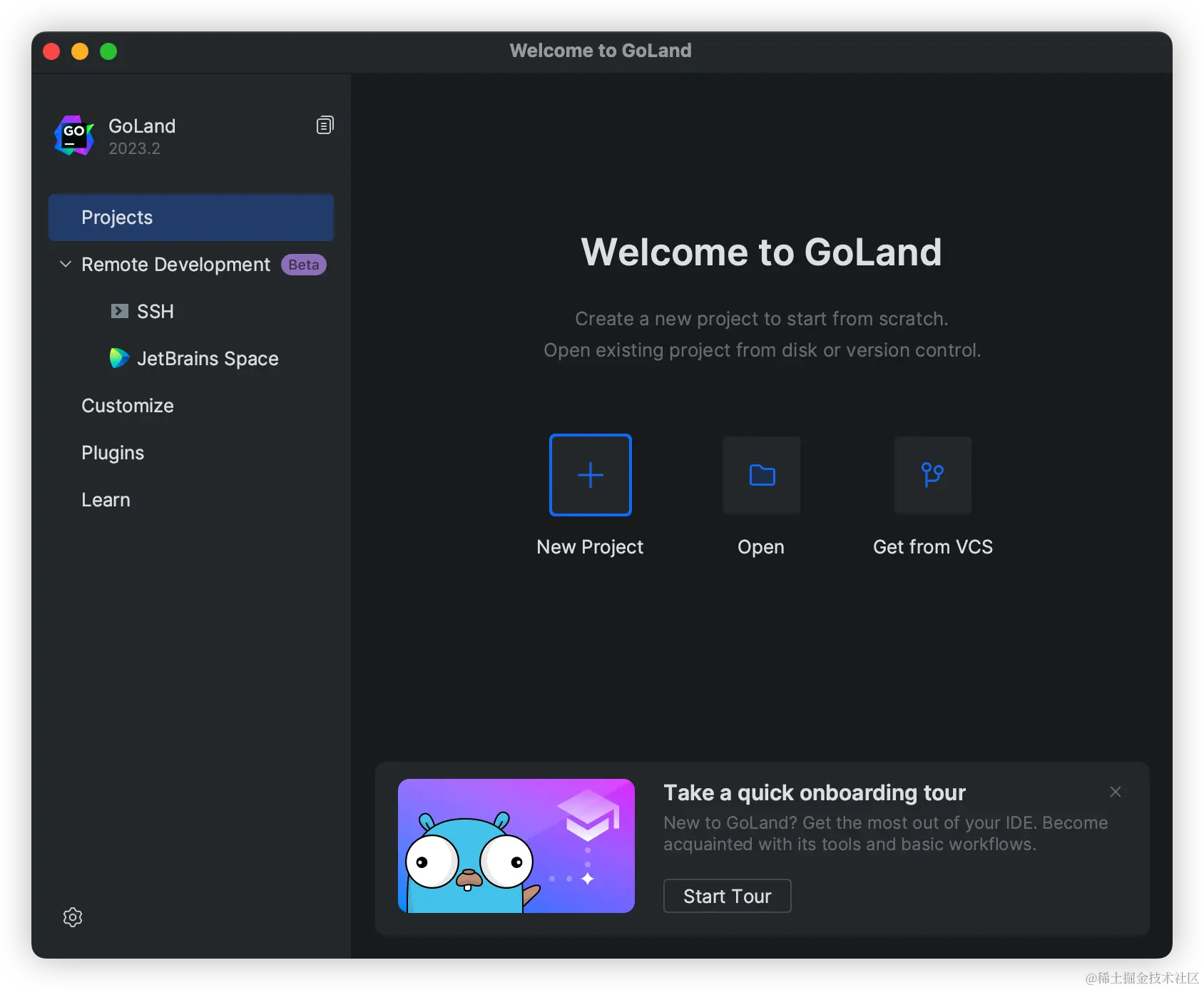Switch to the Customize tab

click(128, 406)
